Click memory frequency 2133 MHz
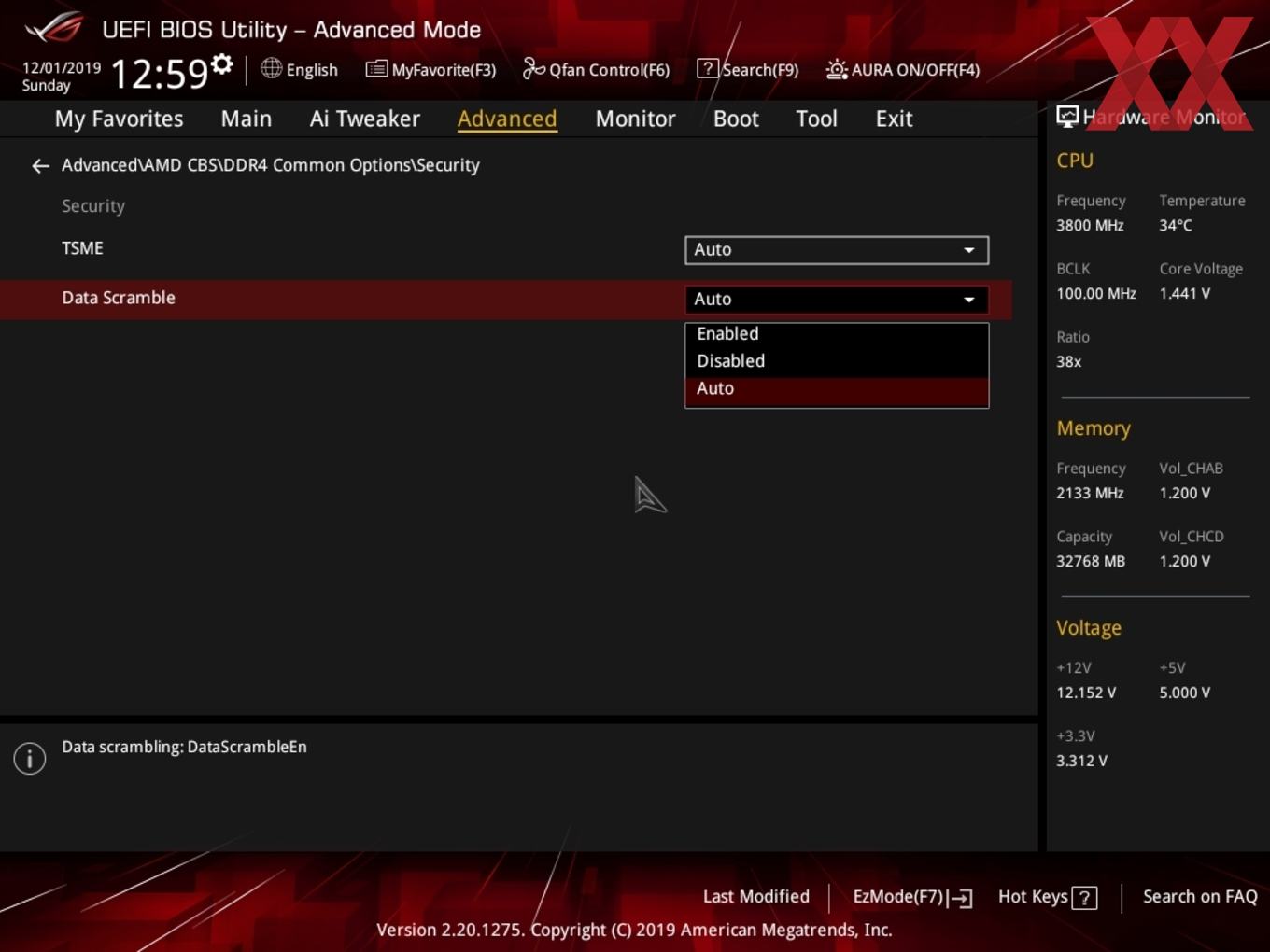Screen dimensions: 1270x952 pyautogui.click(x=1090, y=494)
